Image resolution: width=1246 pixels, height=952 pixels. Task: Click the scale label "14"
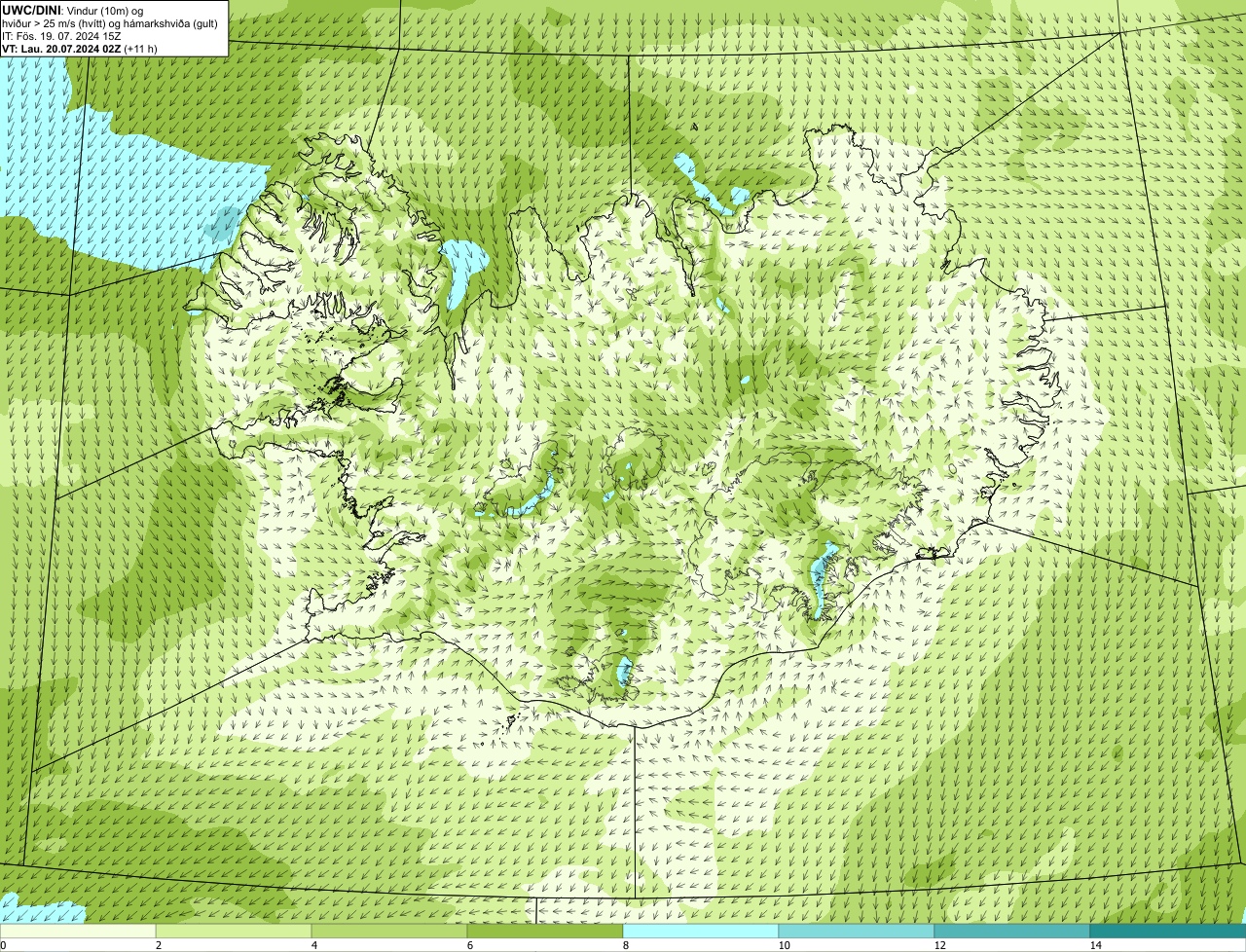1095,945
